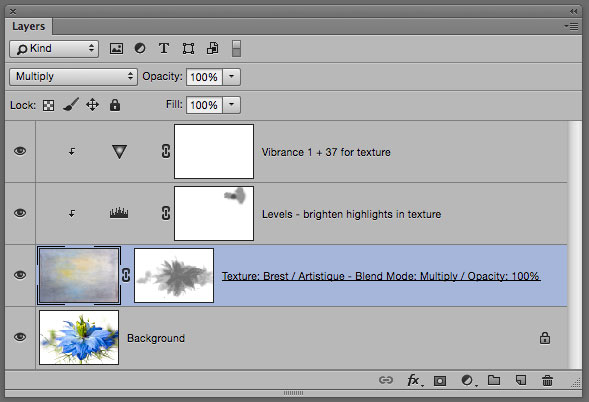Viewport: 589px width, 402px height.
Task: Select the Background flower thumbnail
Action: [79, 337]
